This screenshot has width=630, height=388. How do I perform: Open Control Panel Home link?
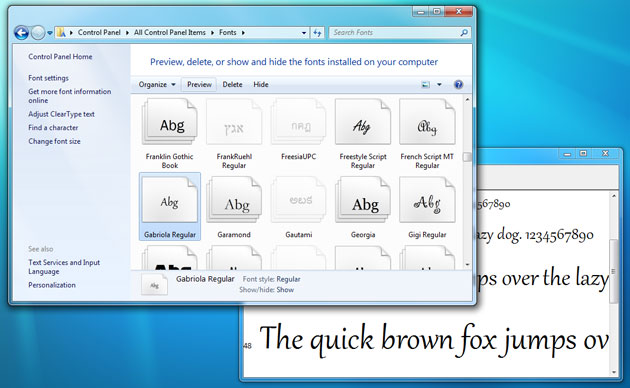tap(60, 57)
